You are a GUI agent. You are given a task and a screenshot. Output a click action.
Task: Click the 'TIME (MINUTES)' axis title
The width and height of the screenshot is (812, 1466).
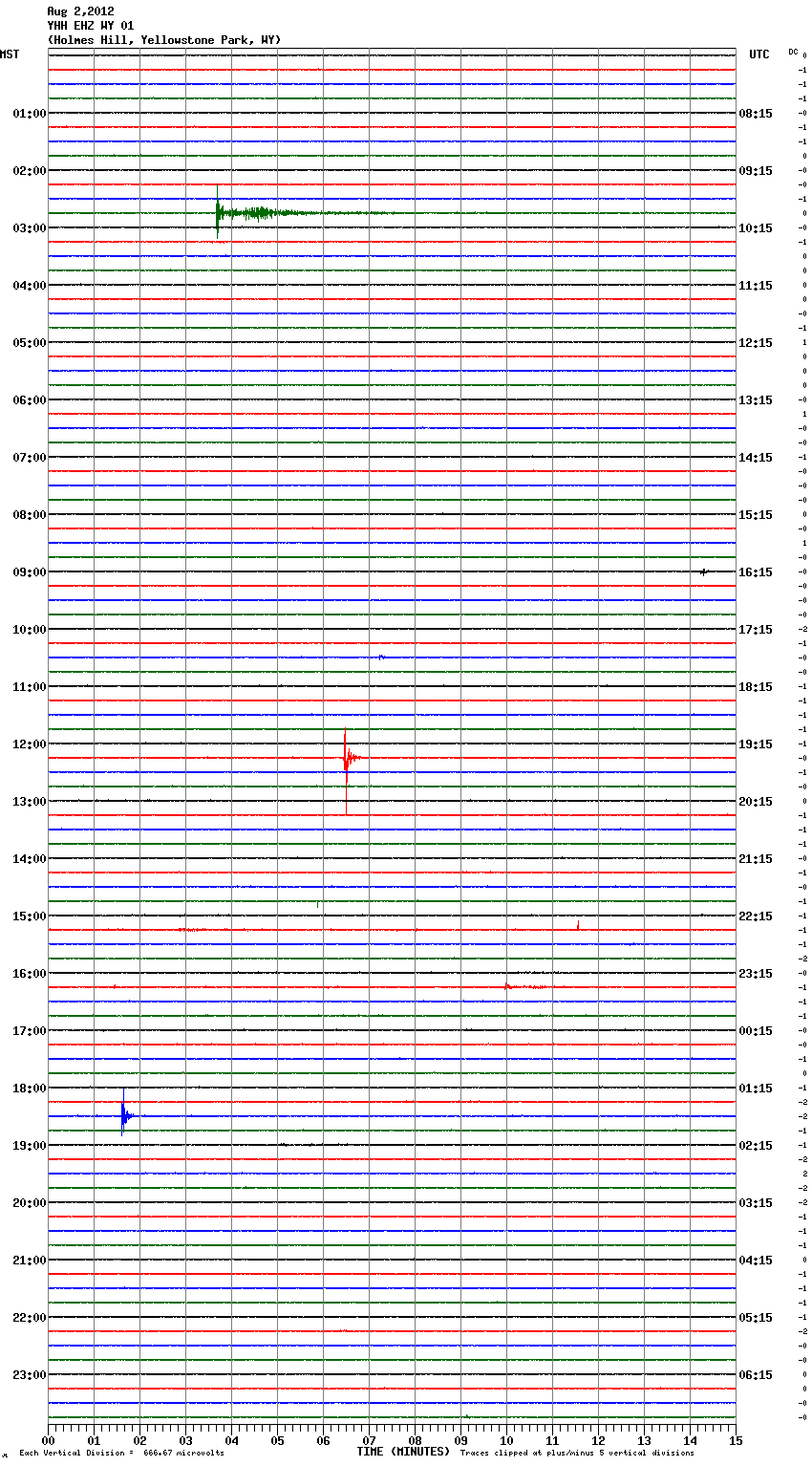(403, 1452)
